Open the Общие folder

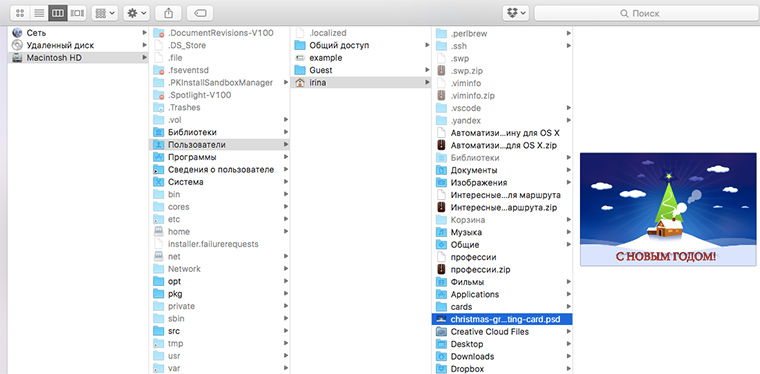coord(503,245)
